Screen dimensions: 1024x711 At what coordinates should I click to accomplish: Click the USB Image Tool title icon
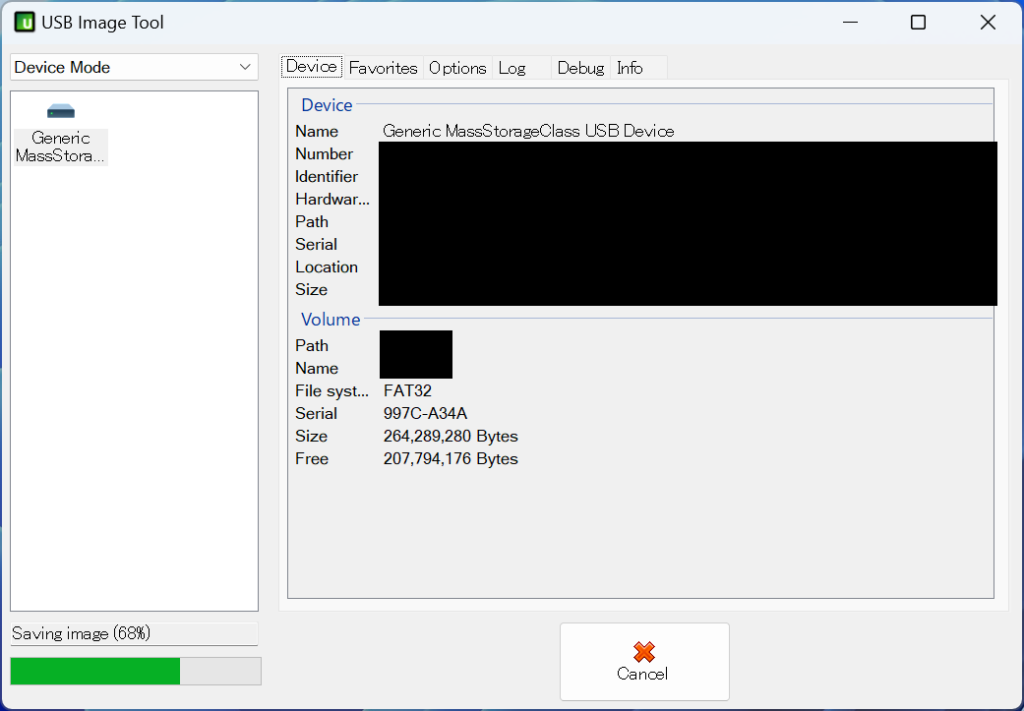tap(25, 22)
